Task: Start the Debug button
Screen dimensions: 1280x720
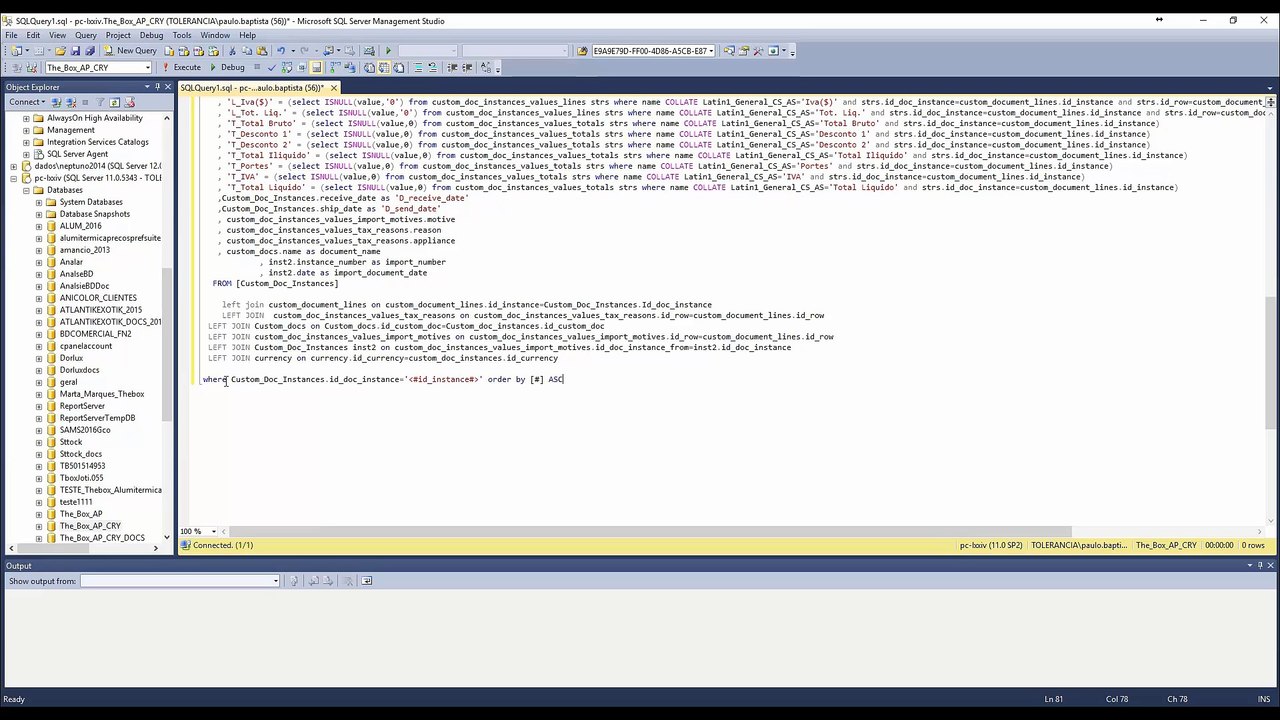Action: pyautogui.click(x=226, y=67)
